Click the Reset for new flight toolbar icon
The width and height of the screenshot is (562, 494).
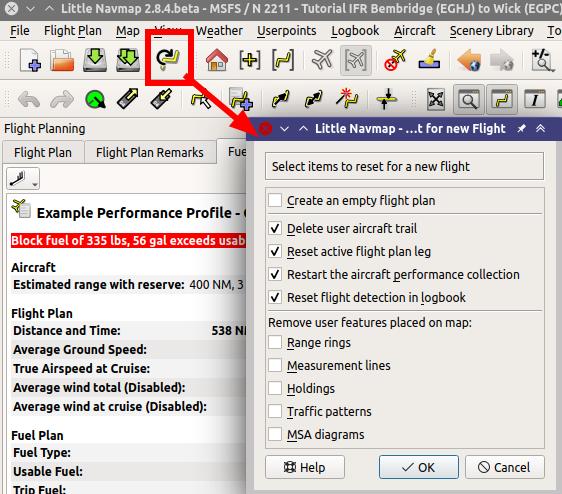tap(167, 58)
